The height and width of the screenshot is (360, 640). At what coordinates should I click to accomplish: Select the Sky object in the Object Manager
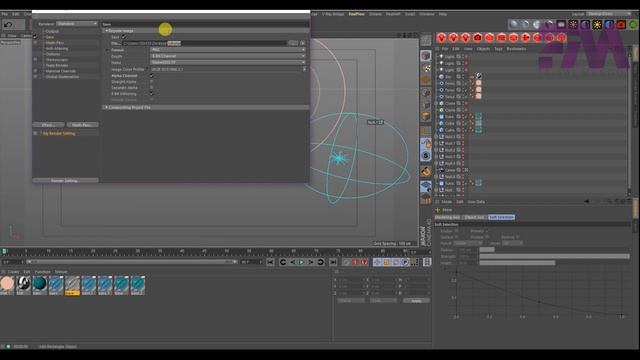click(x=448, y=76)
